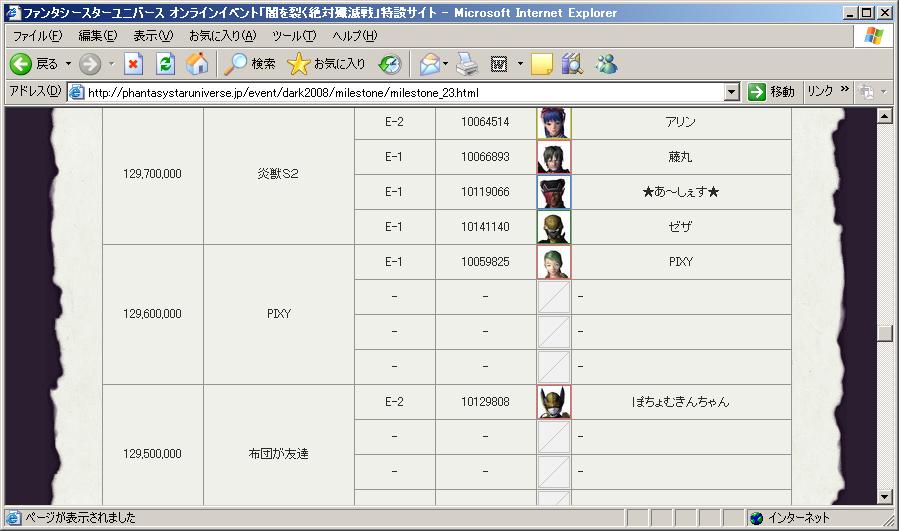Open the Search (検索) toolbar button
Viewport: 899px width, 531px height.
[250, 64]
